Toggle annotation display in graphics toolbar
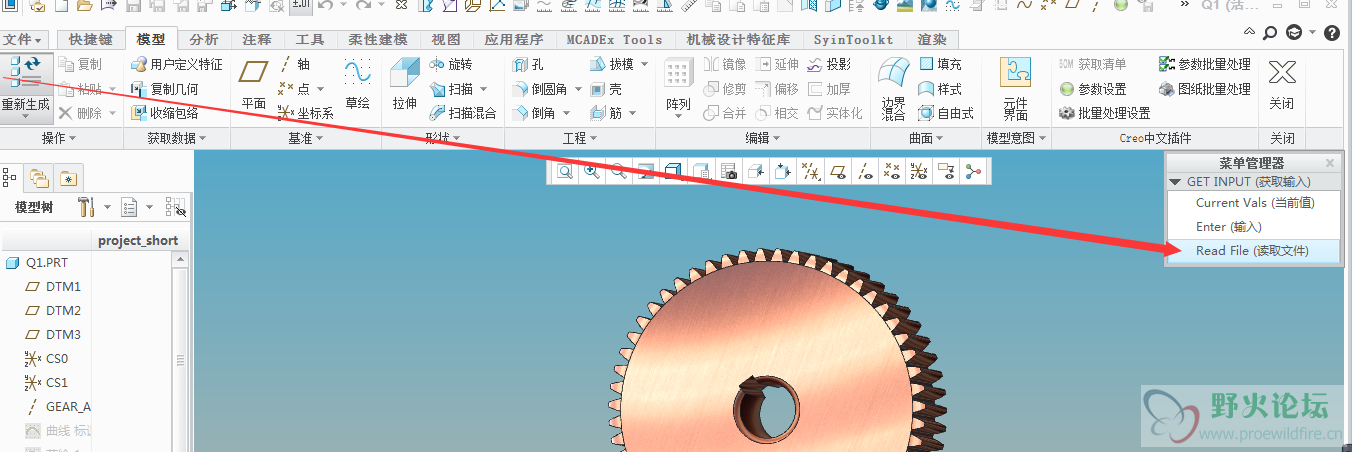 946,172
